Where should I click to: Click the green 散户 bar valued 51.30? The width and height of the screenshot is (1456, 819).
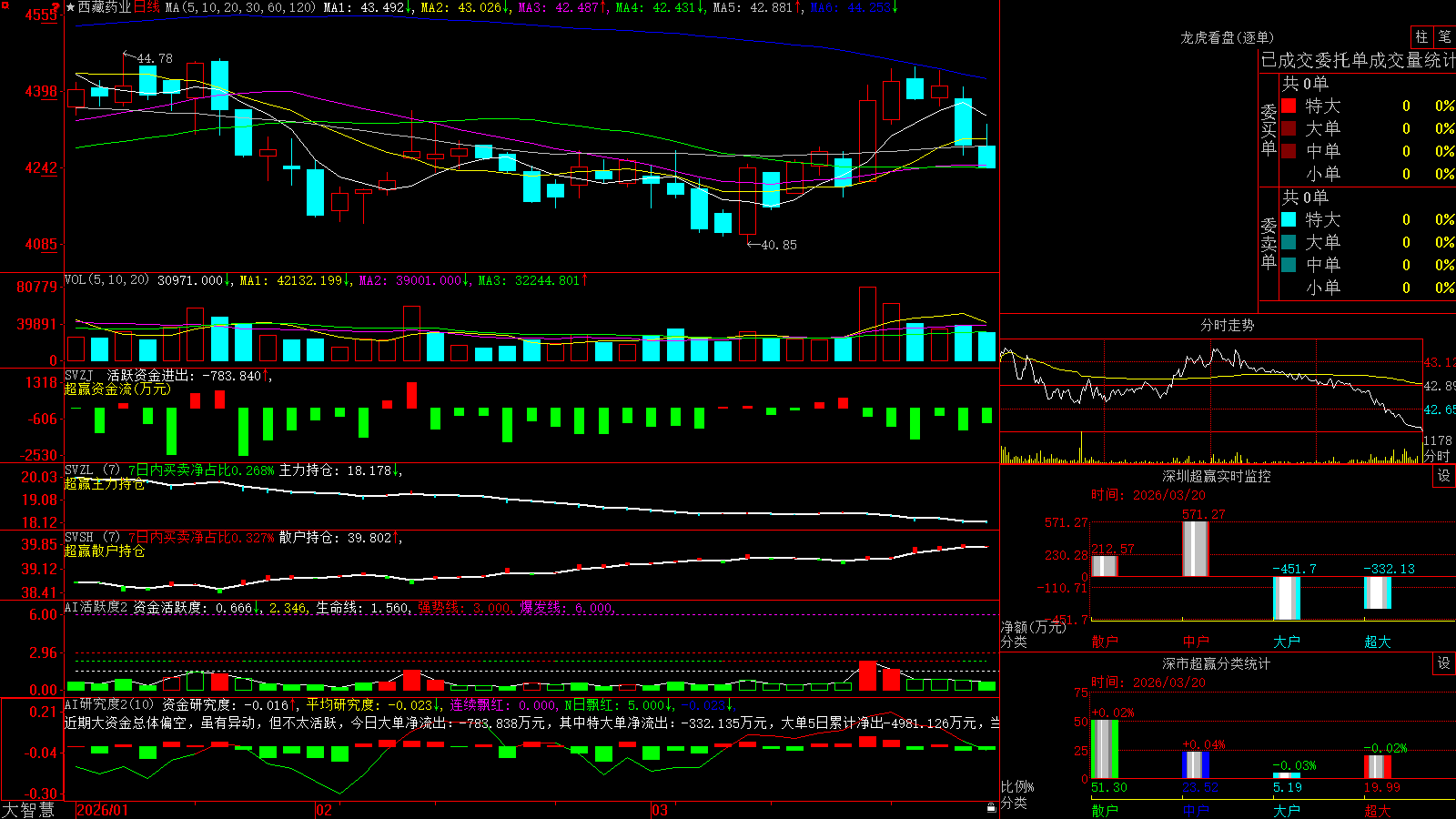1104,749
